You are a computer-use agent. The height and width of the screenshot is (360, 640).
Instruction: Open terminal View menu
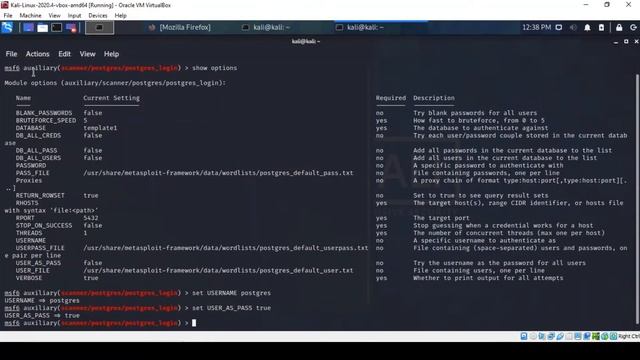87,54
